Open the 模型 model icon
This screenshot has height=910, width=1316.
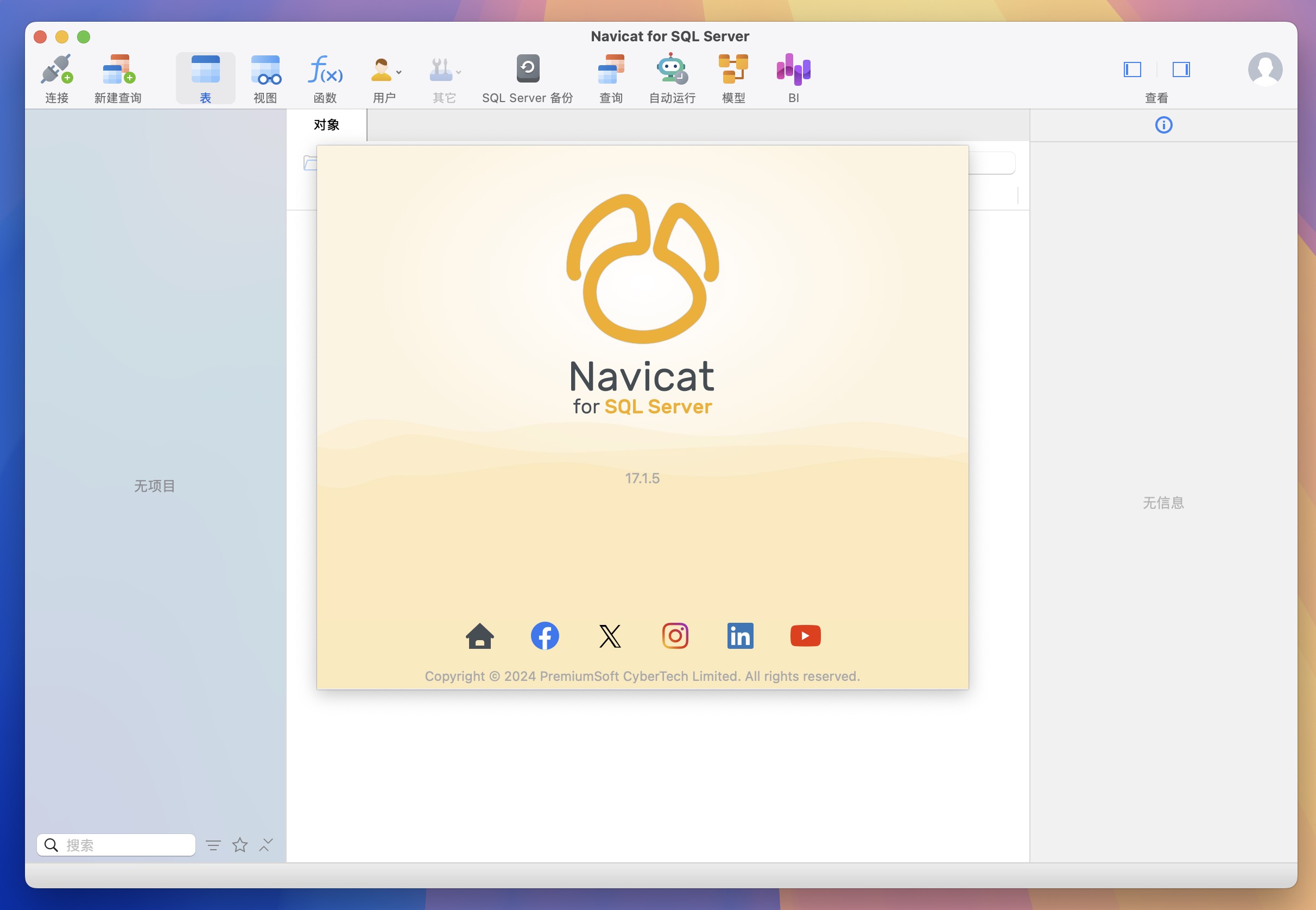pos(733,69)
